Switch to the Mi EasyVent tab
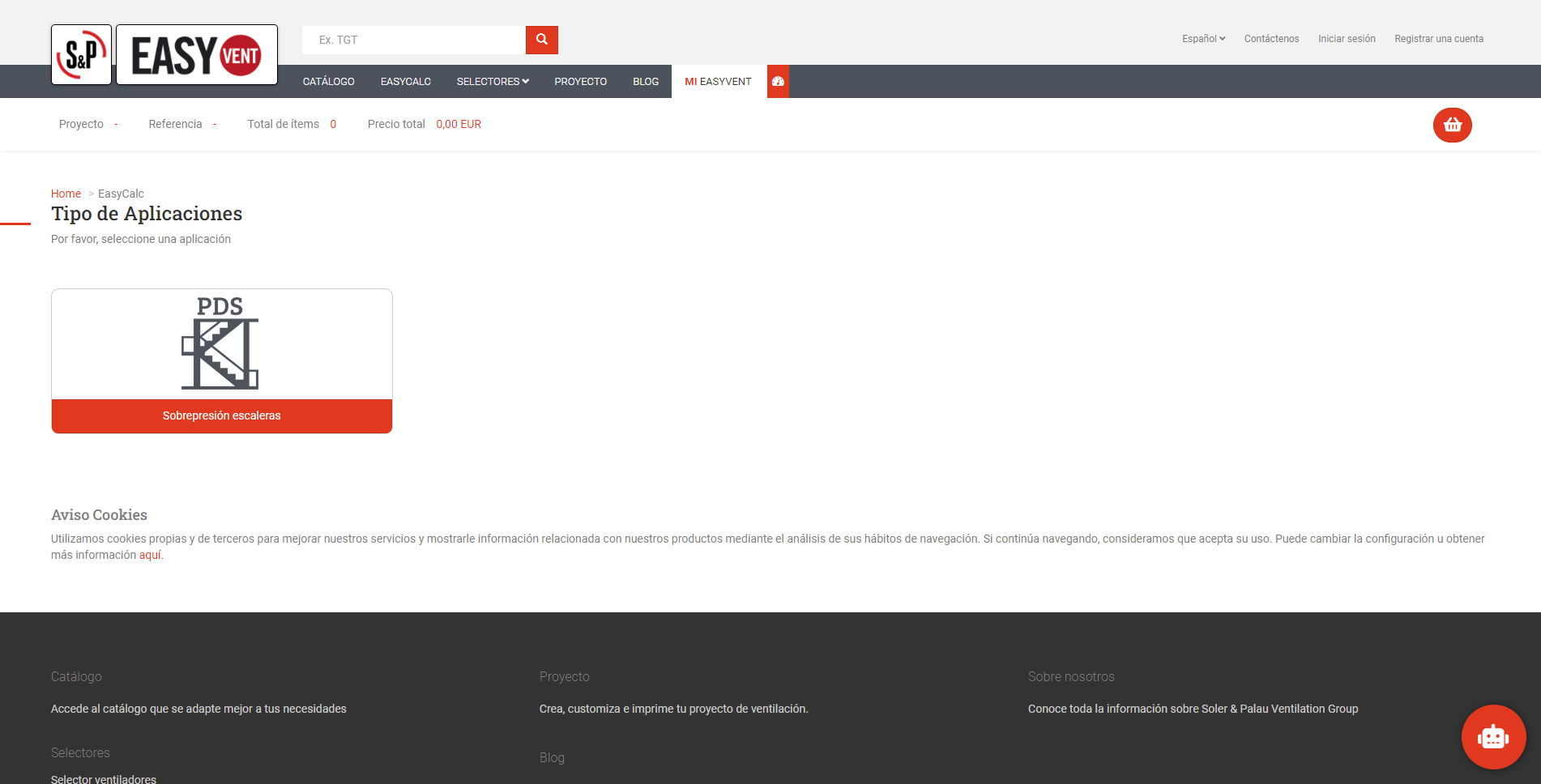 tap(718, 82)
